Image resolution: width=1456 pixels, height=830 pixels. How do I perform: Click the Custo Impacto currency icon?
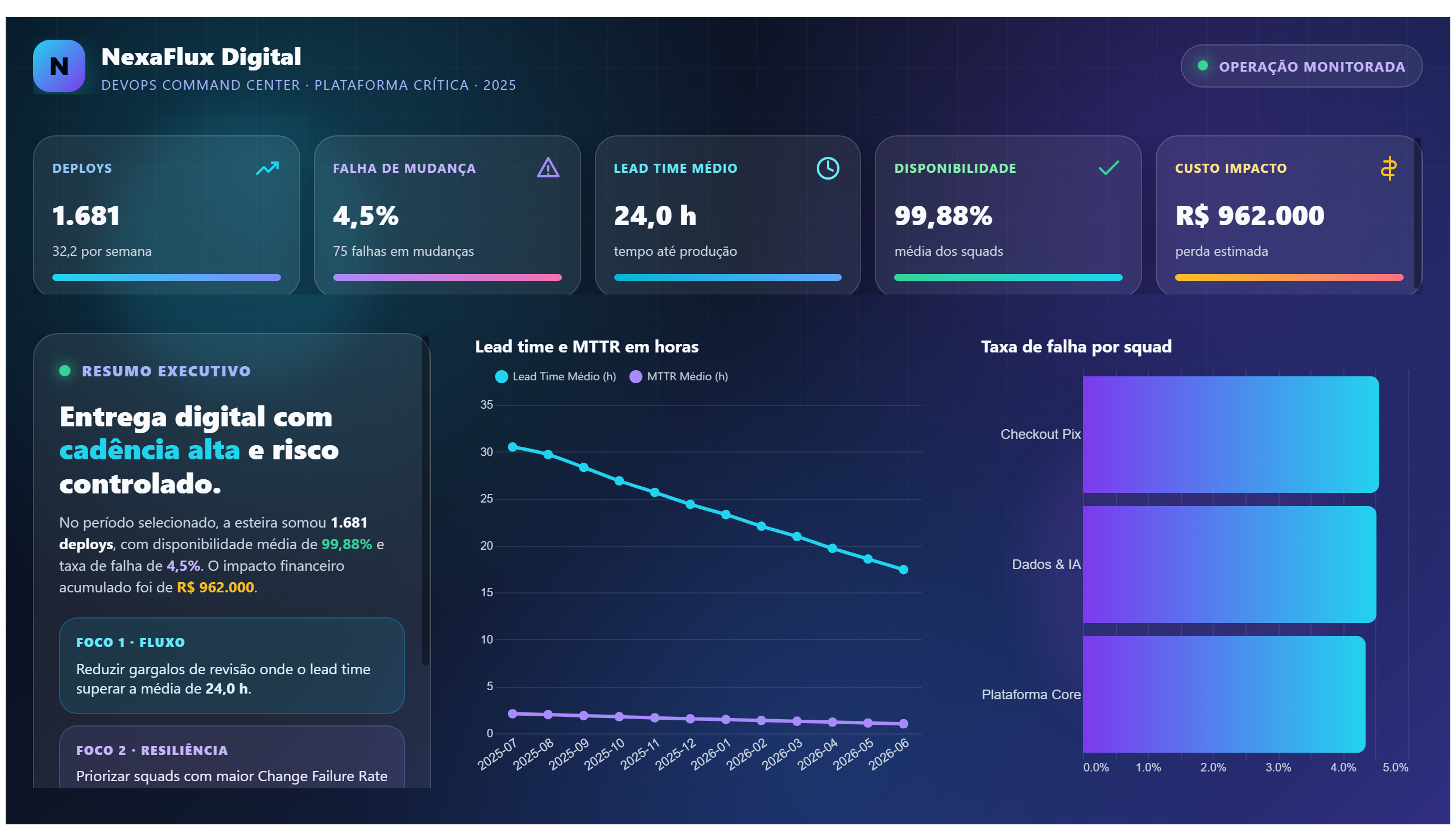[x=1389, y=168]
